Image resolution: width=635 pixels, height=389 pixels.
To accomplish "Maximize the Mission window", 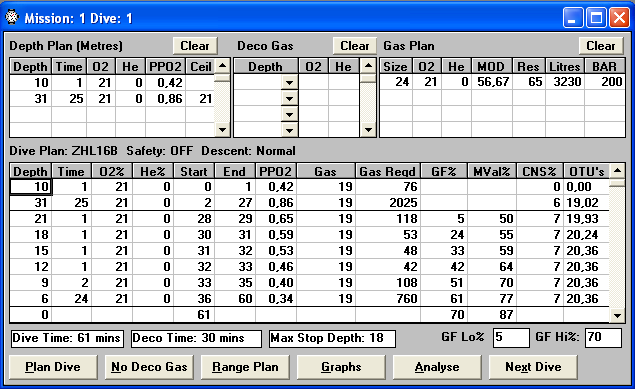I will point(596,18).
